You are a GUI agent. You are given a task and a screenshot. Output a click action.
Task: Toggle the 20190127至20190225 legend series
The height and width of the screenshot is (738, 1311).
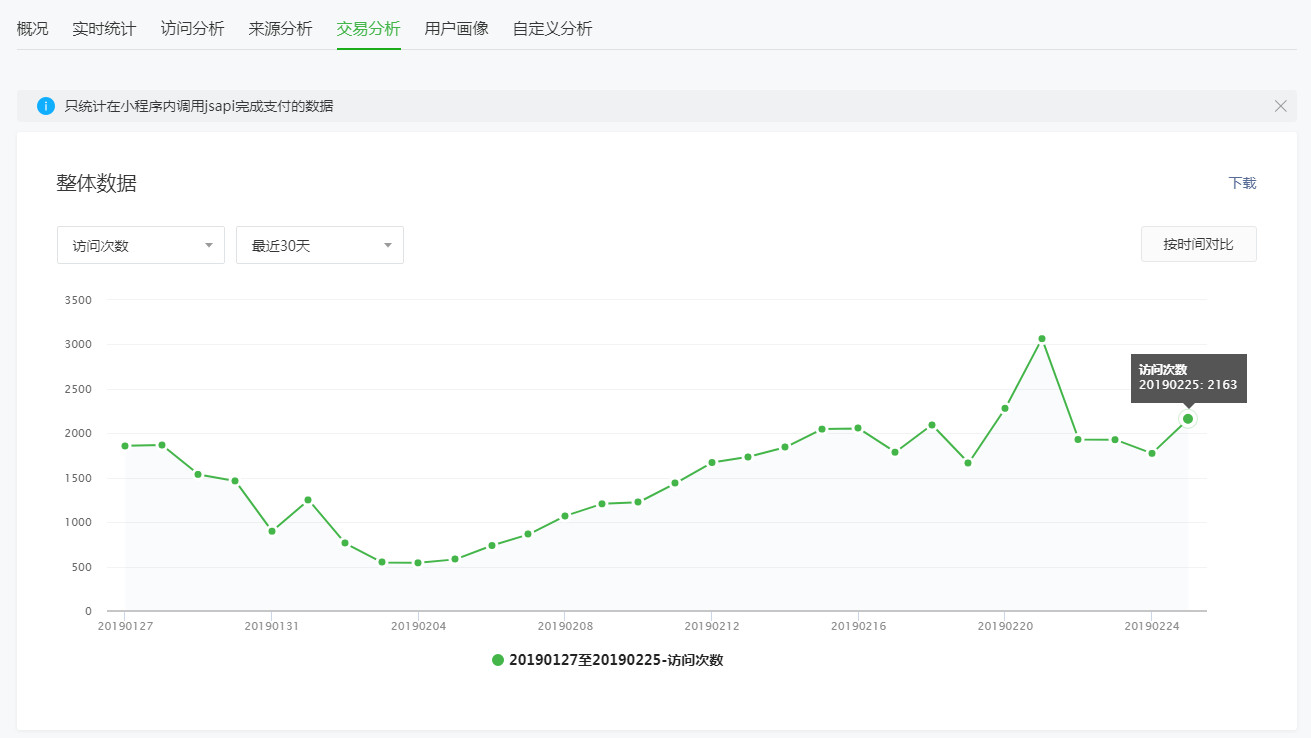(x=615, y=660)
